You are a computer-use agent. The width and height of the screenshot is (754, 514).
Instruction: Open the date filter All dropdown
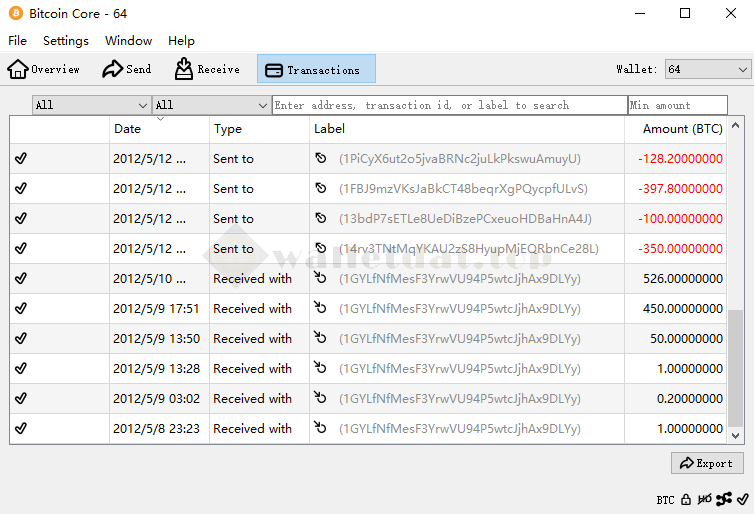(91, 105)
